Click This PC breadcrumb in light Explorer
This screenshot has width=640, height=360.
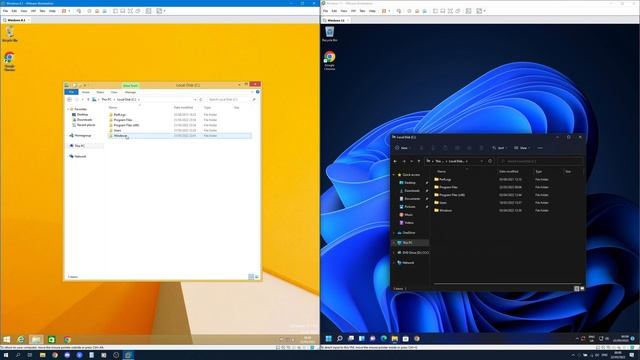[x=106, y=99]
